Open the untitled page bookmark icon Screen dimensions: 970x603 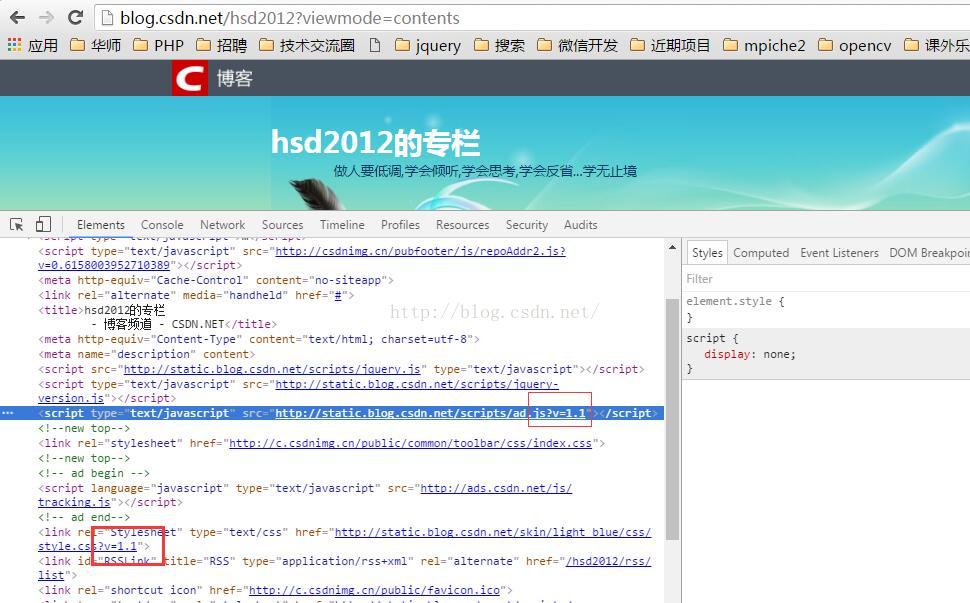(x=374, y=45)
